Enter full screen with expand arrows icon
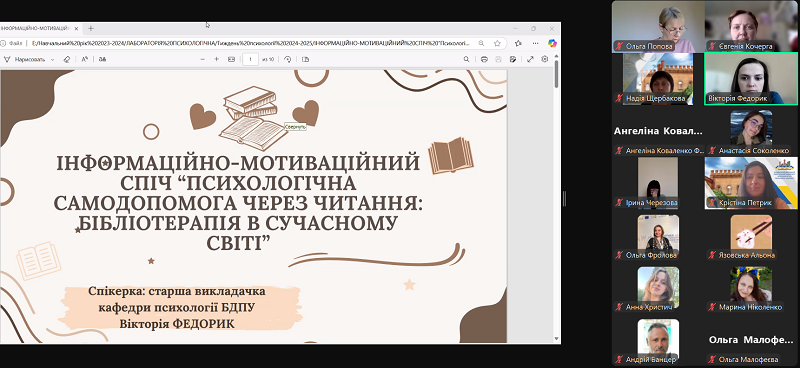 (x=530, y=59)
